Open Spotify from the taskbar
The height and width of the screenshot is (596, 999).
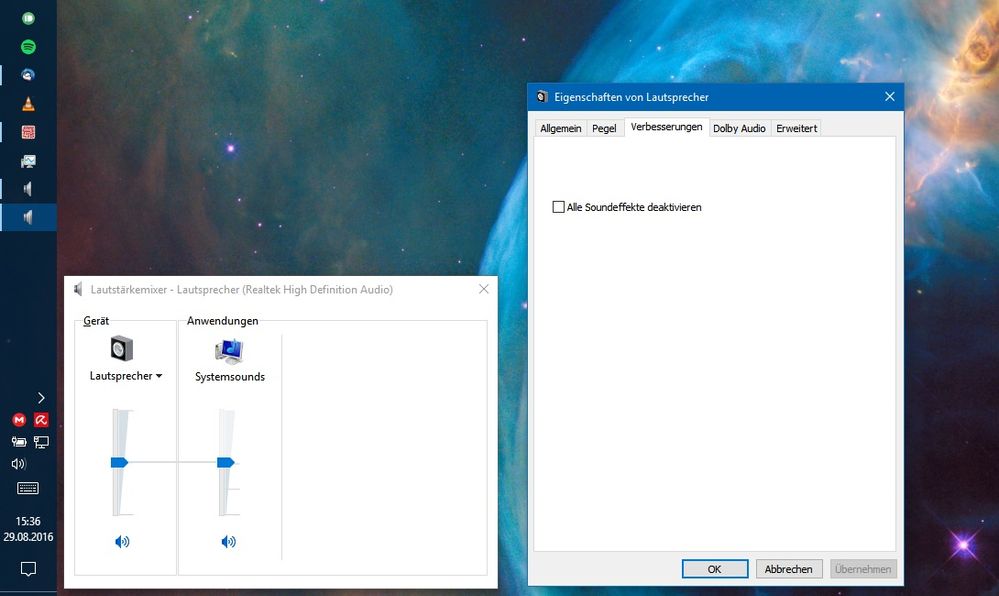28,47
